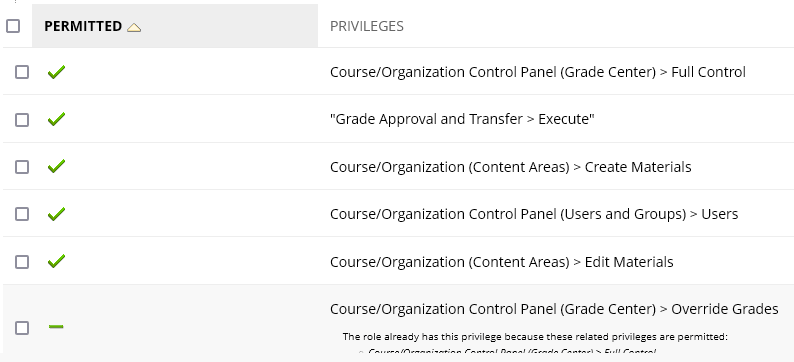This screenshot has height=362, width=794.
Task: Click green checkmark for Grade Approval and Transfer
Action: (56, 119)
